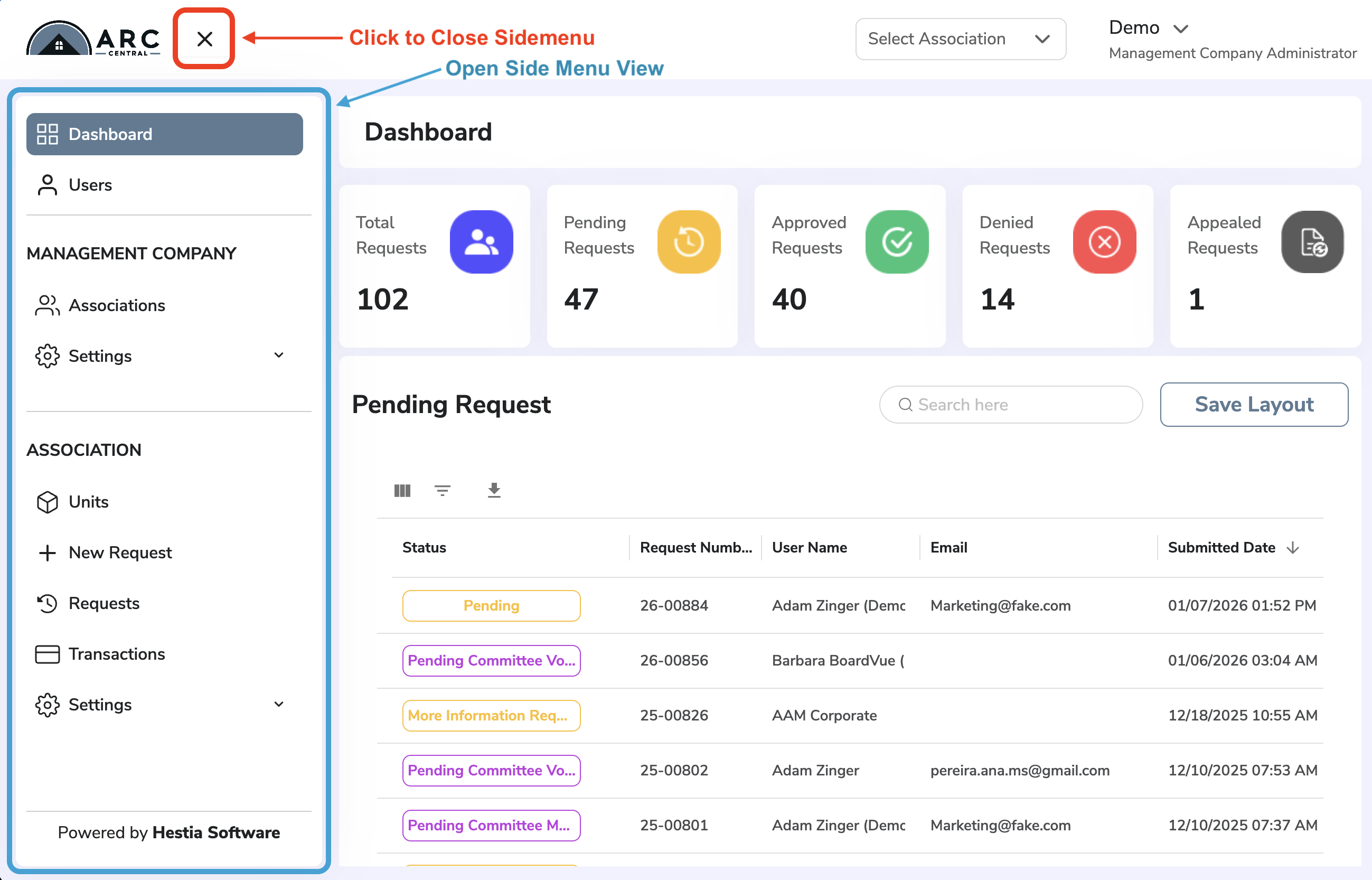Open the table filter icon
This screenshot has width=1372, height=880.
click(x=442, y=490)
